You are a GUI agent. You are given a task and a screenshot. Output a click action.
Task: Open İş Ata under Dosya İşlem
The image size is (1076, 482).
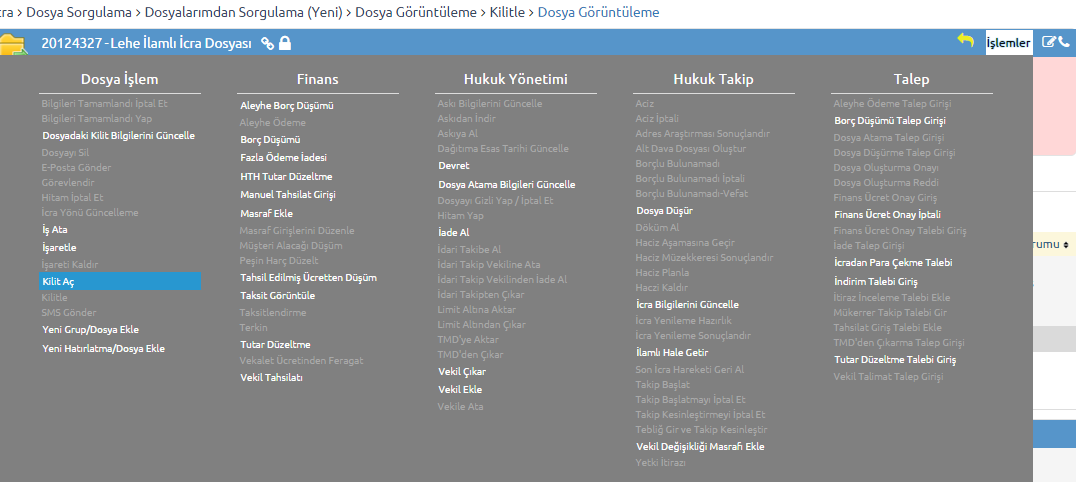click(x=55, y=230)
